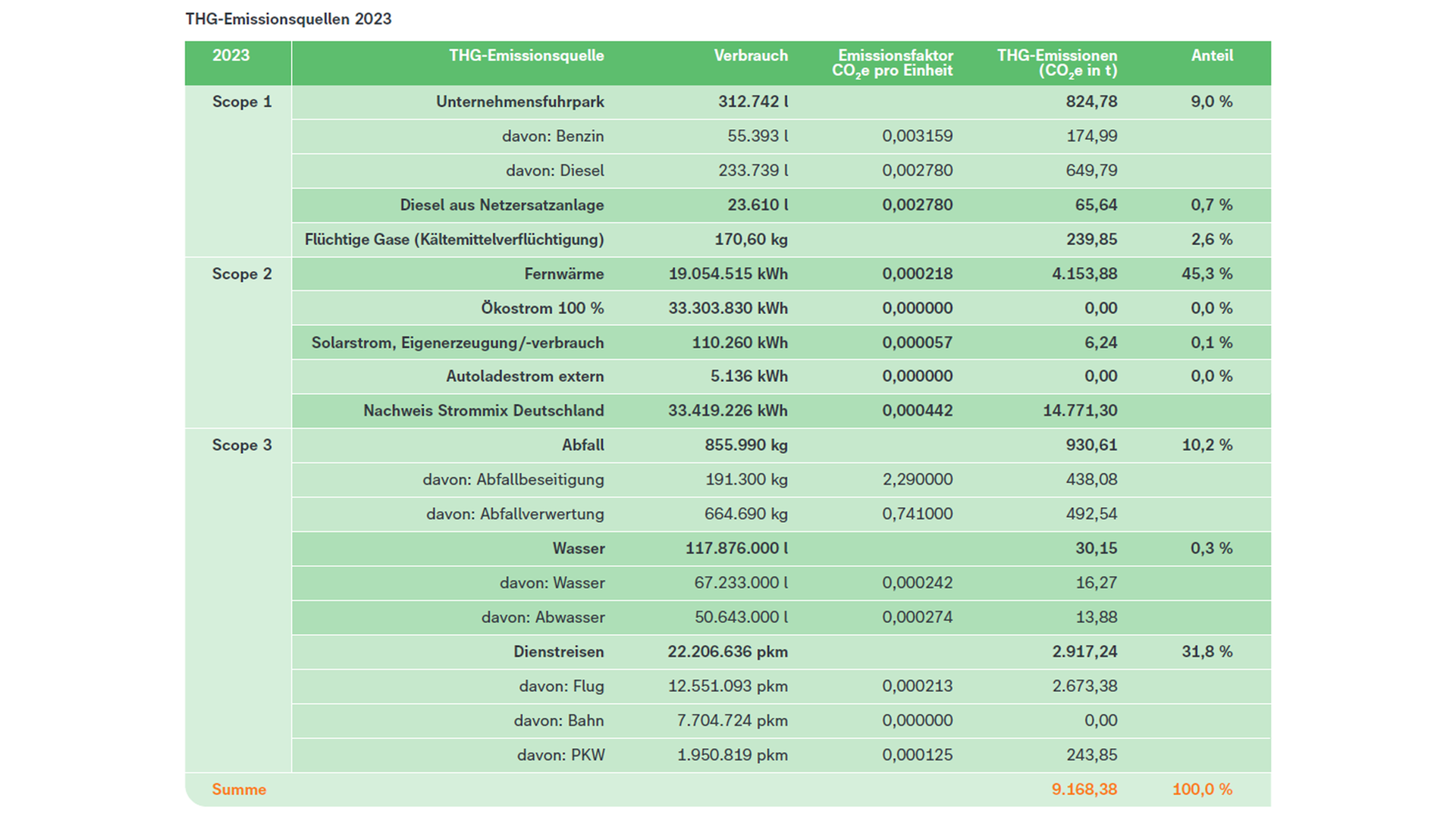
Task: Select the Scope 3 row label
Action: pos(241,445)
